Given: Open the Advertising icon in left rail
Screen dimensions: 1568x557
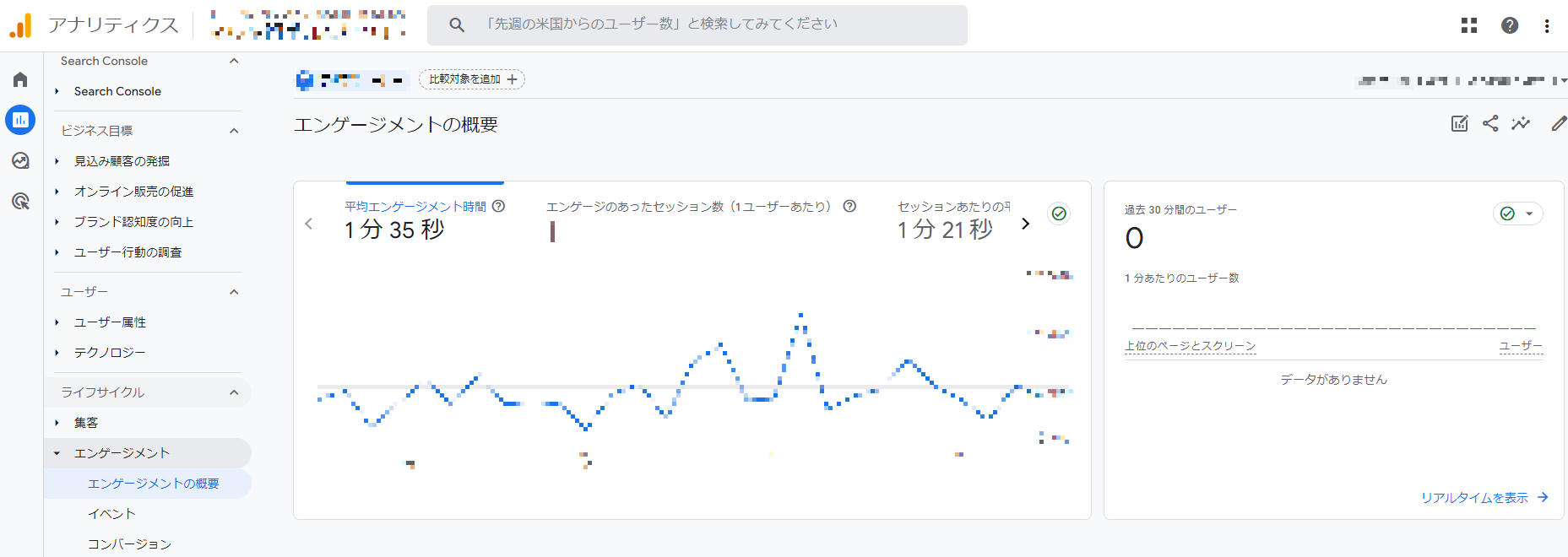Looking at the screenshot, I should point(20,201).
